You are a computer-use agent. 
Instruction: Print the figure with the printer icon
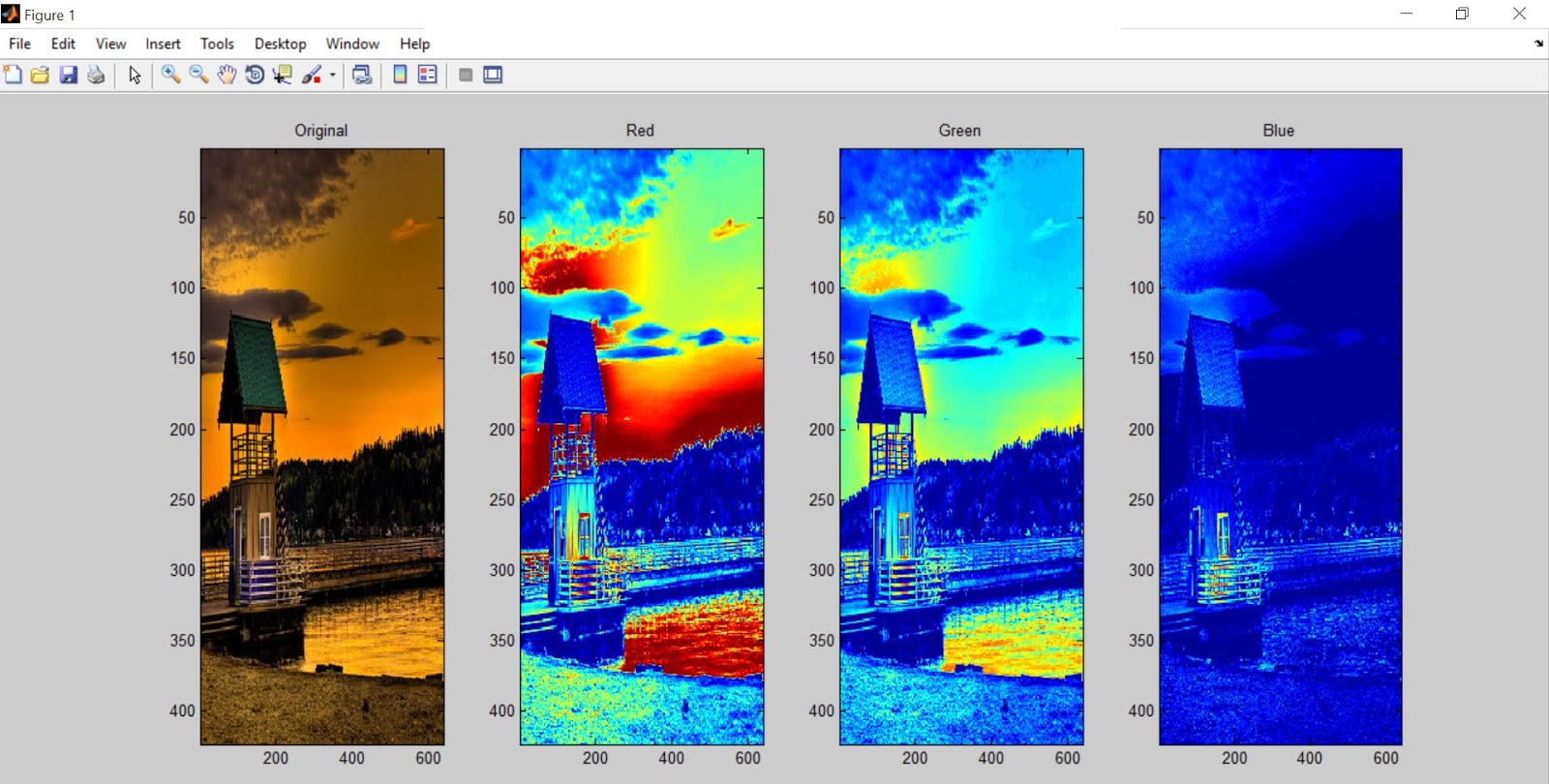pos(96,75)
